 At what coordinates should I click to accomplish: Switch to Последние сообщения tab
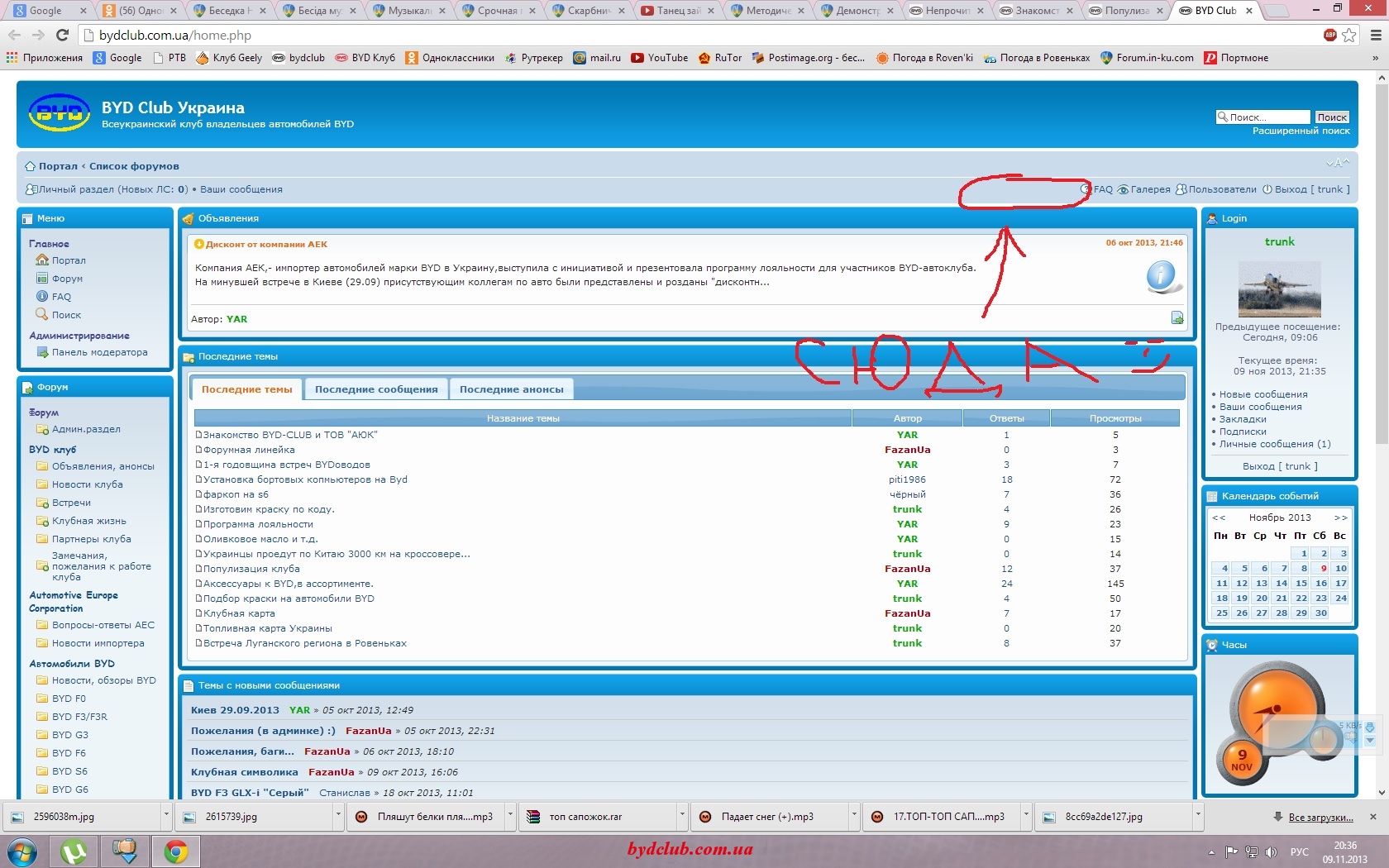[376, 389]
